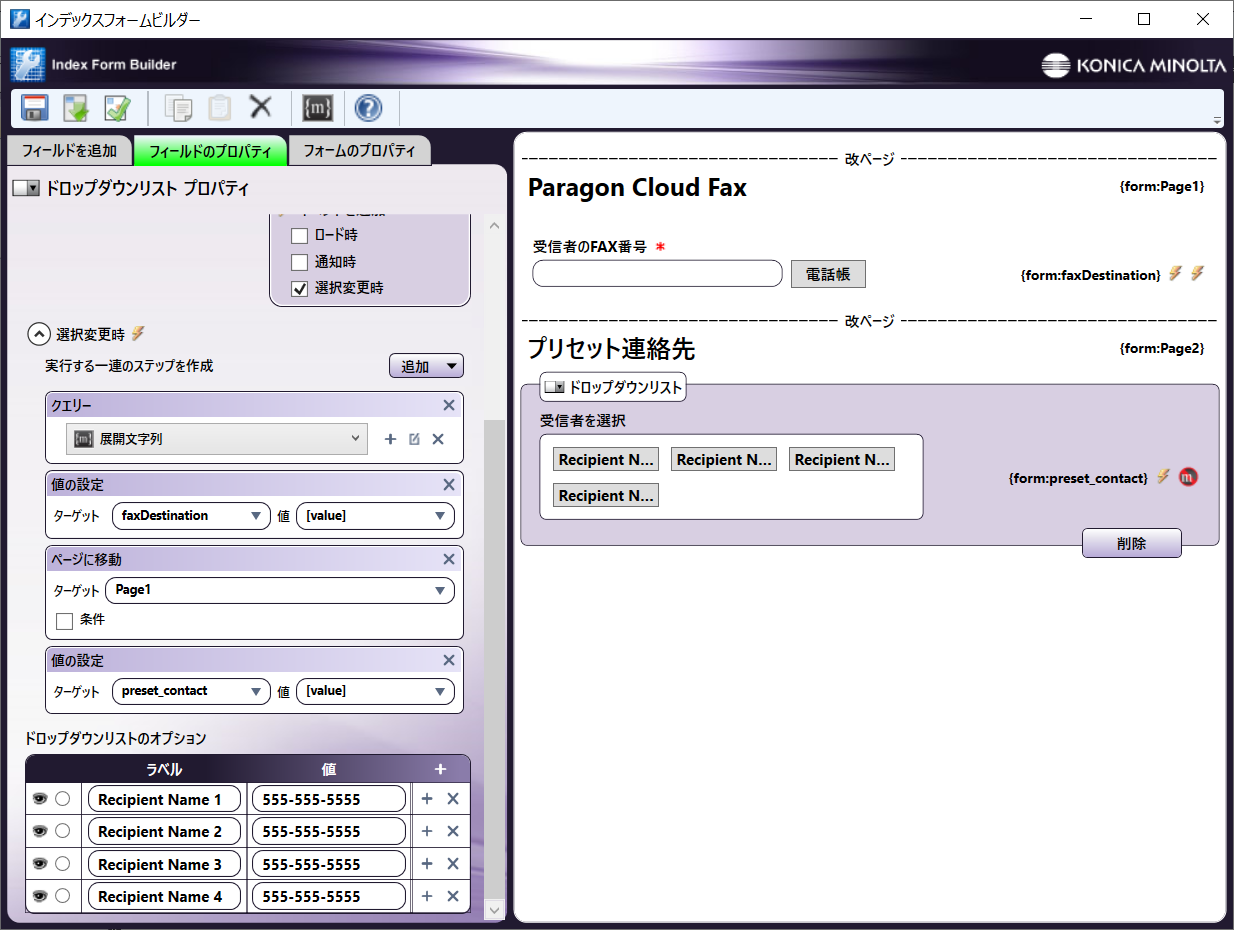1234x930 pixels.
Task: Add a new option via the table header plus
Action: coord(440,769)
